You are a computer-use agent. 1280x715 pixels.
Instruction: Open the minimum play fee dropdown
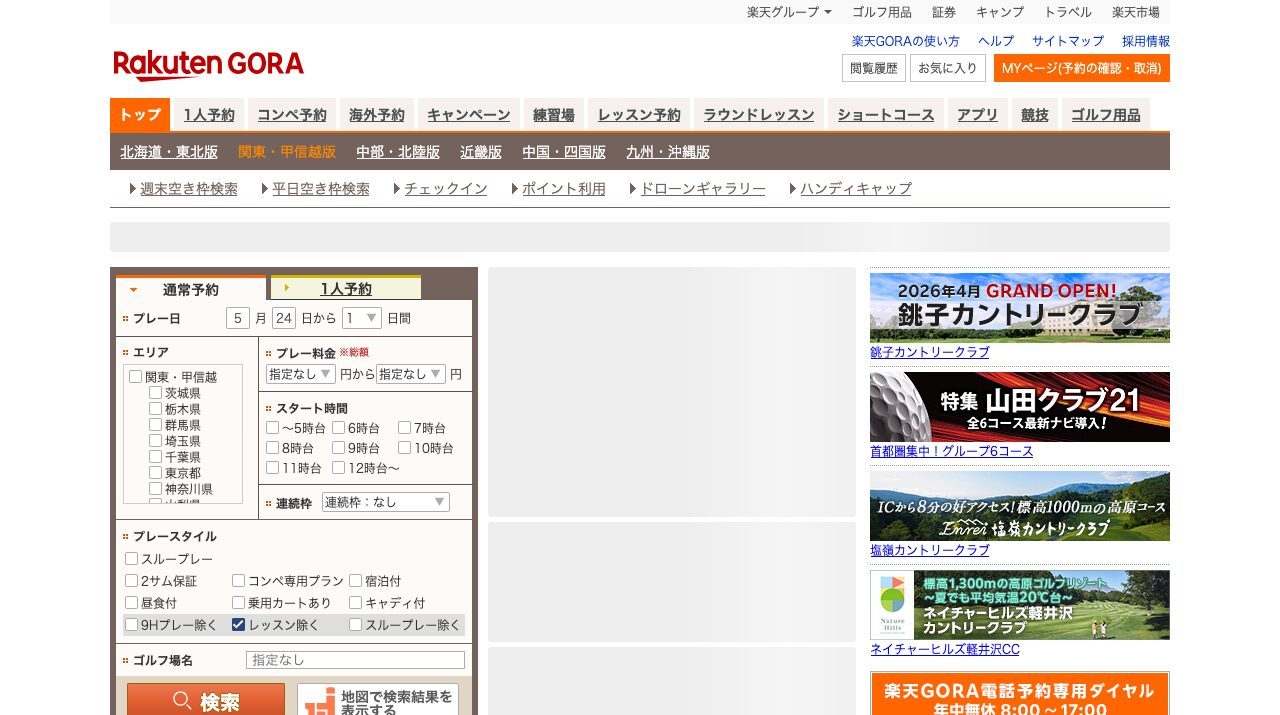coord(301,374)
